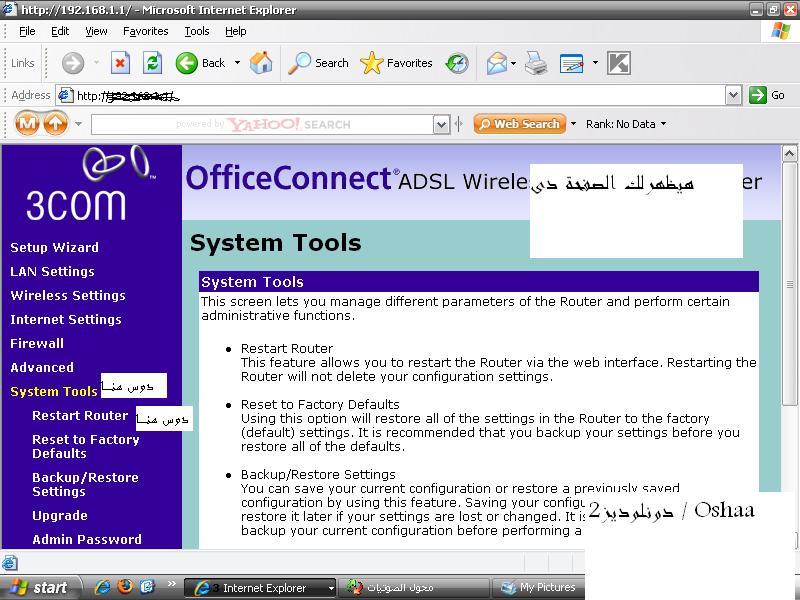Open the Favorites menu
Screen dimensions: 800x600
click(x=145, y=32)
